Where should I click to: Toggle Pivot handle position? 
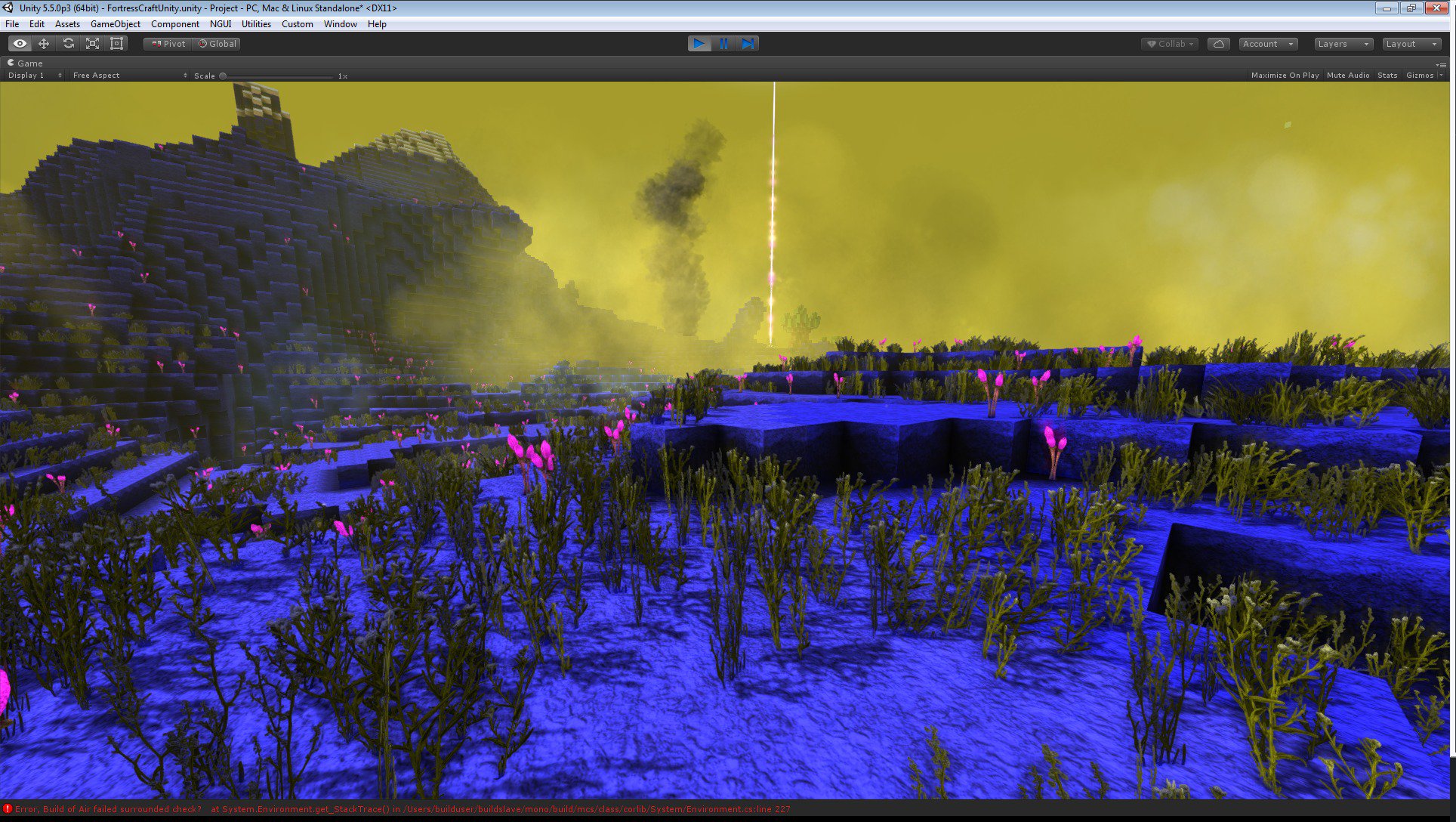(168, 44)
